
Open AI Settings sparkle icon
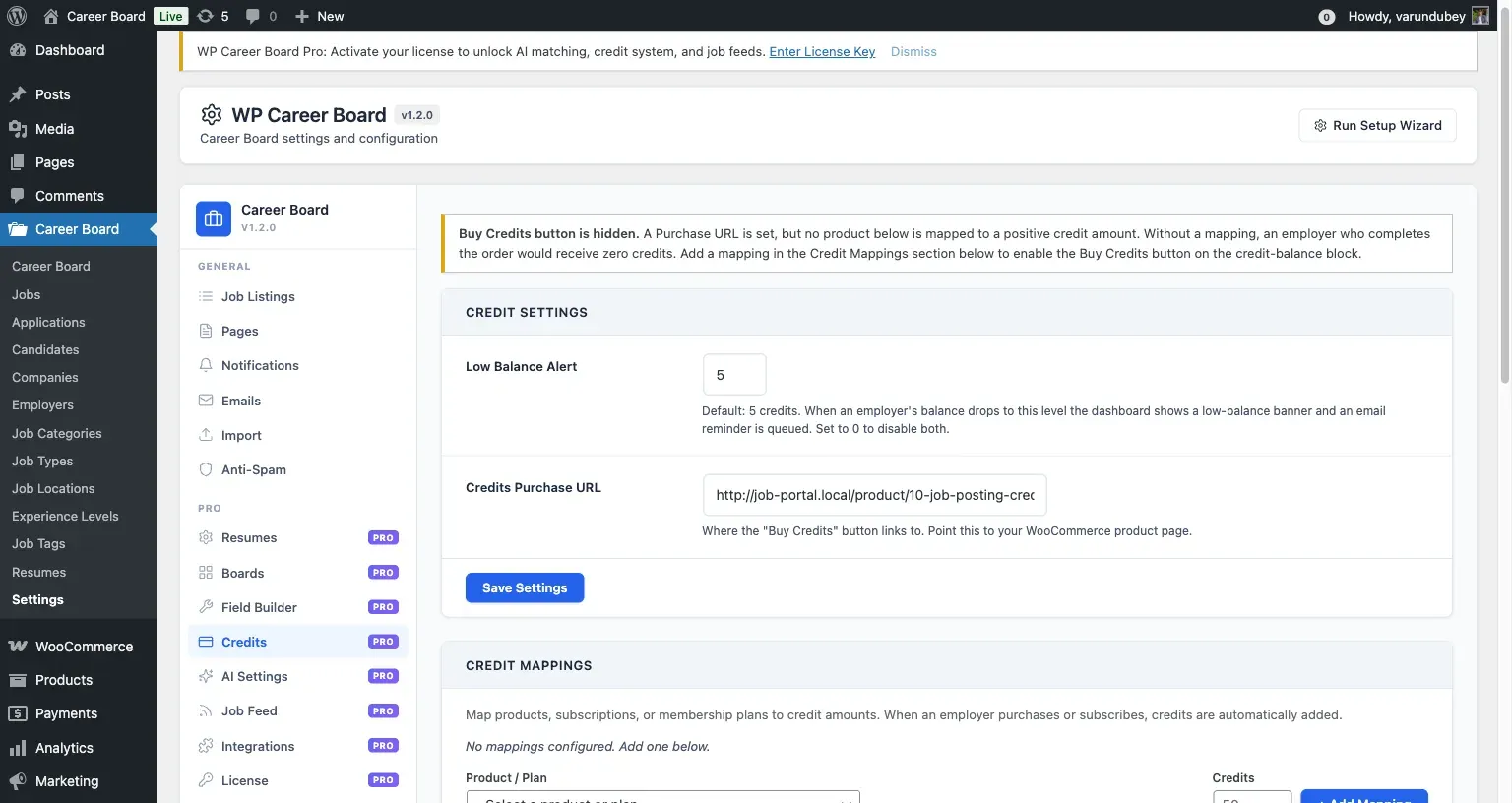(206, 676)
